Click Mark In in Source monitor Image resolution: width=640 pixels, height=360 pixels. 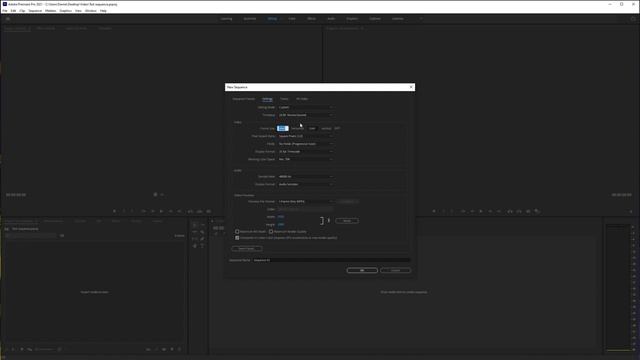click(x=124, y=211)
